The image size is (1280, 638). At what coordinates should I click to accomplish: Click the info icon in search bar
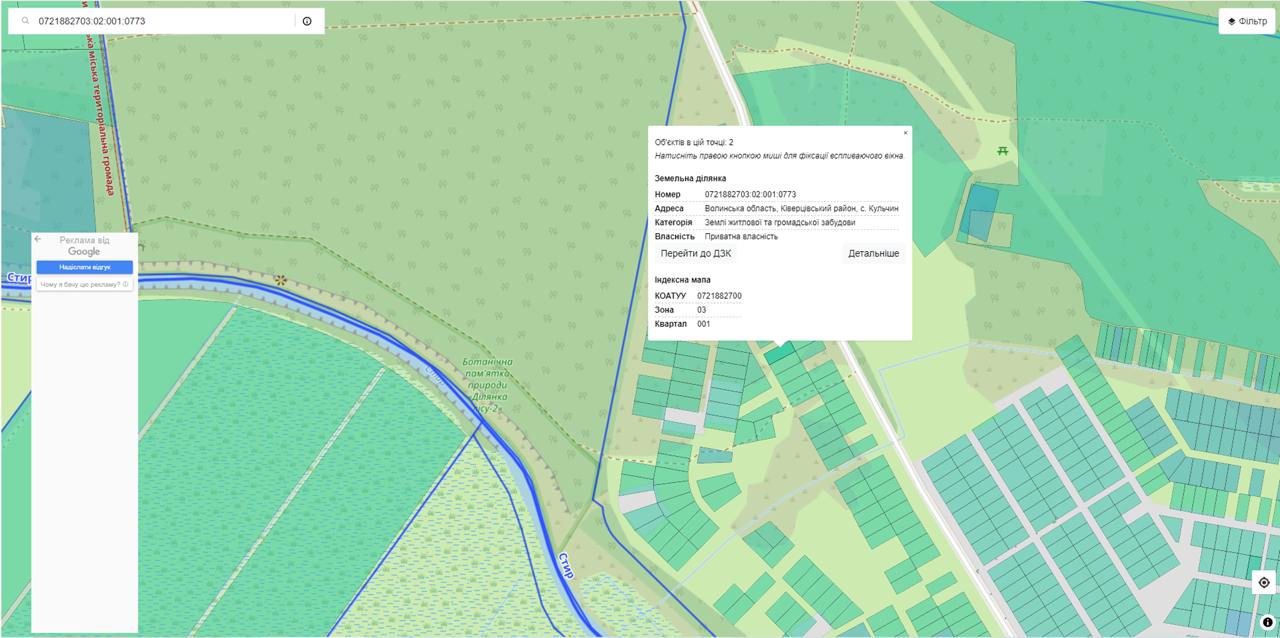pos(307,21)
